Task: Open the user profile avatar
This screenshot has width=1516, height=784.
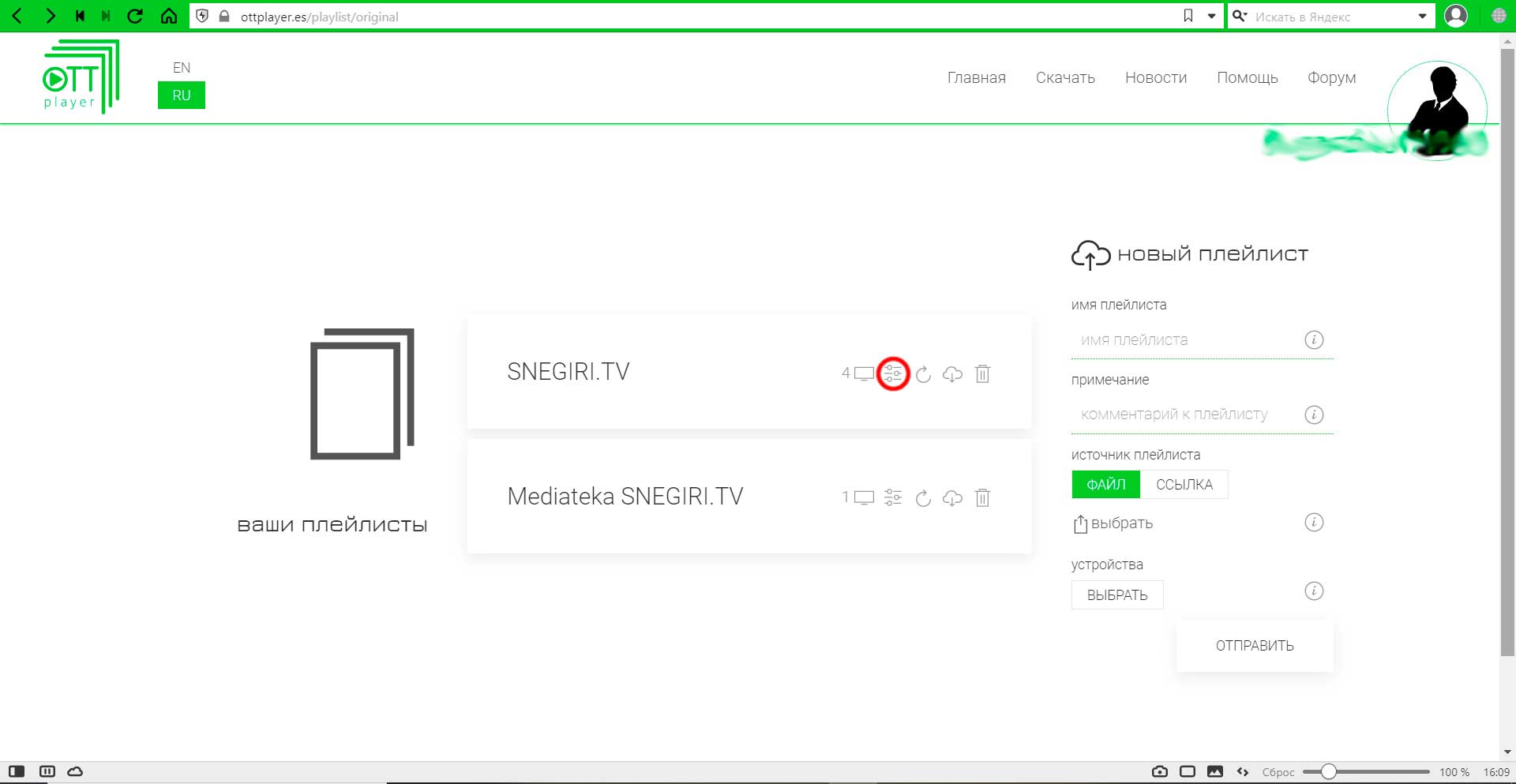Action: point(1437,111)
